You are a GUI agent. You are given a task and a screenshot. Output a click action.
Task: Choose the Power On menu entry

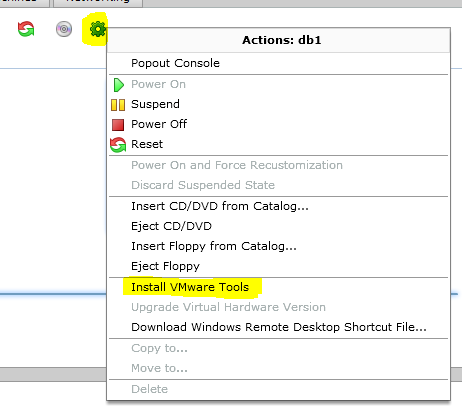tap(158, 84)
